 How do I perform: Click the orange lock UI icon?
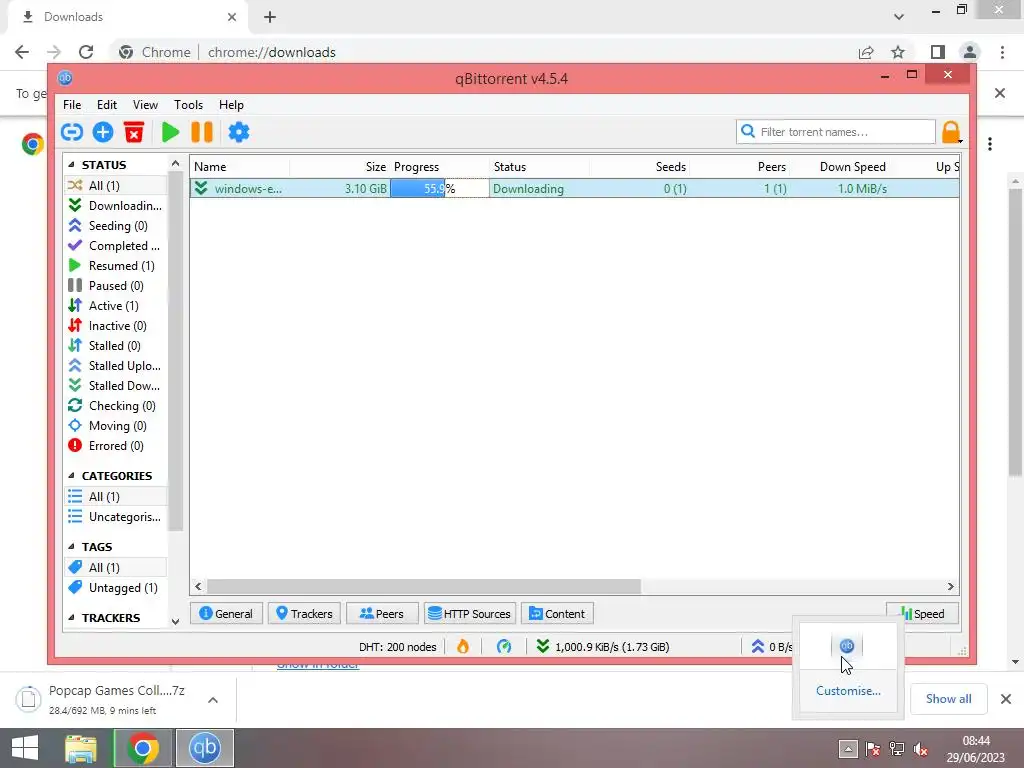click(x=951, y=132)
